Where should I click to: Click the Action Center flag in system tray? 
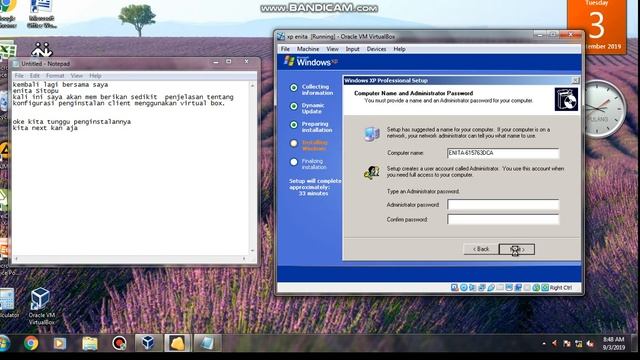[567, 344]
